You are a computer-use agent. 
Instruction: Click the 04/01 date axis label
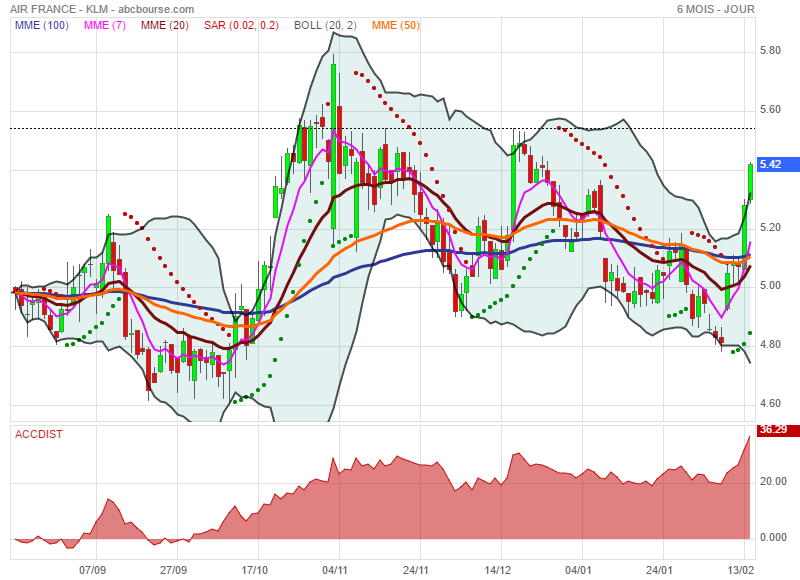(578, 570)
